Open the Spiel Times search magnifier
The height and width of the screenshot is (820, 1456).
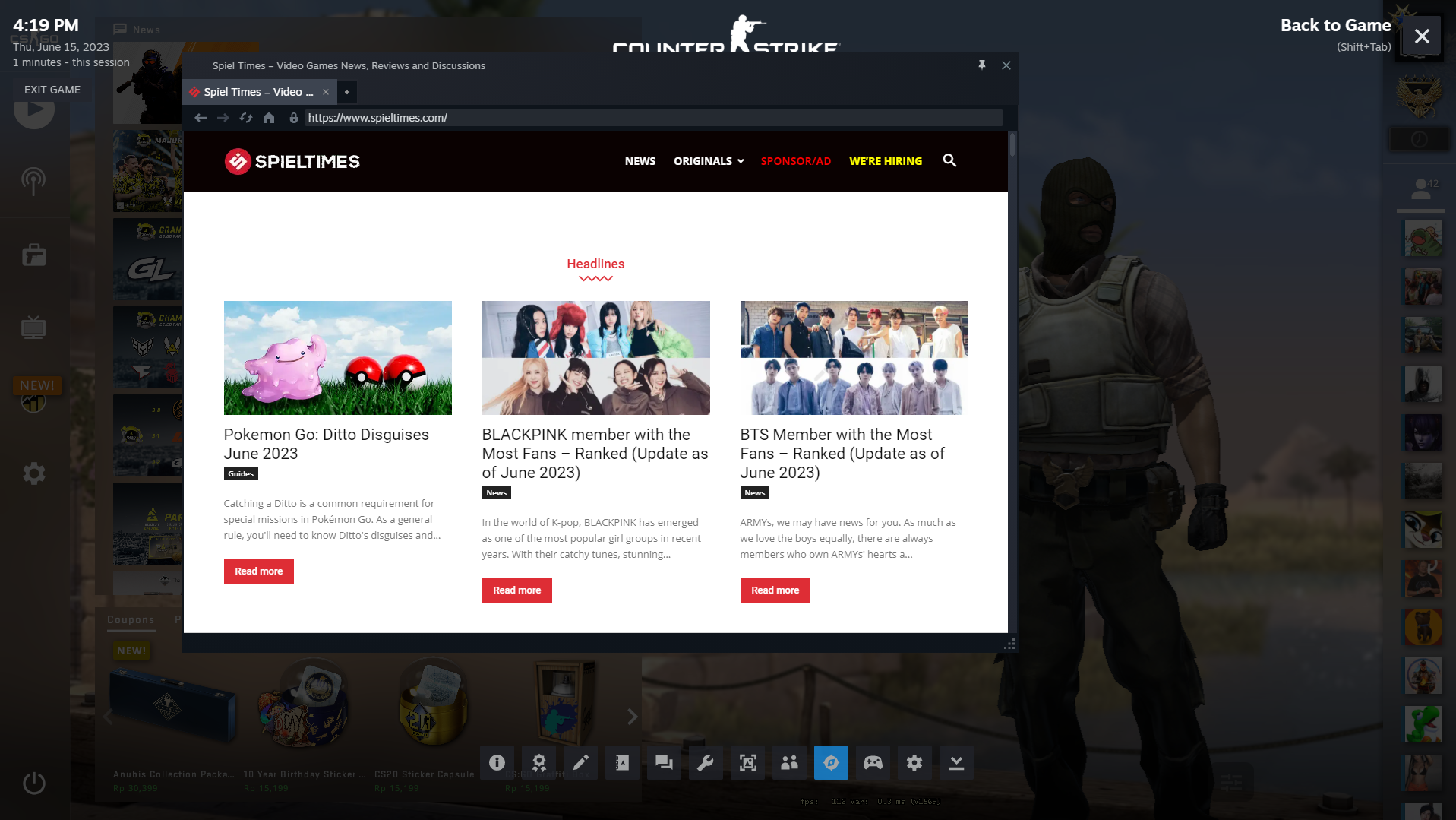[949, 160]
